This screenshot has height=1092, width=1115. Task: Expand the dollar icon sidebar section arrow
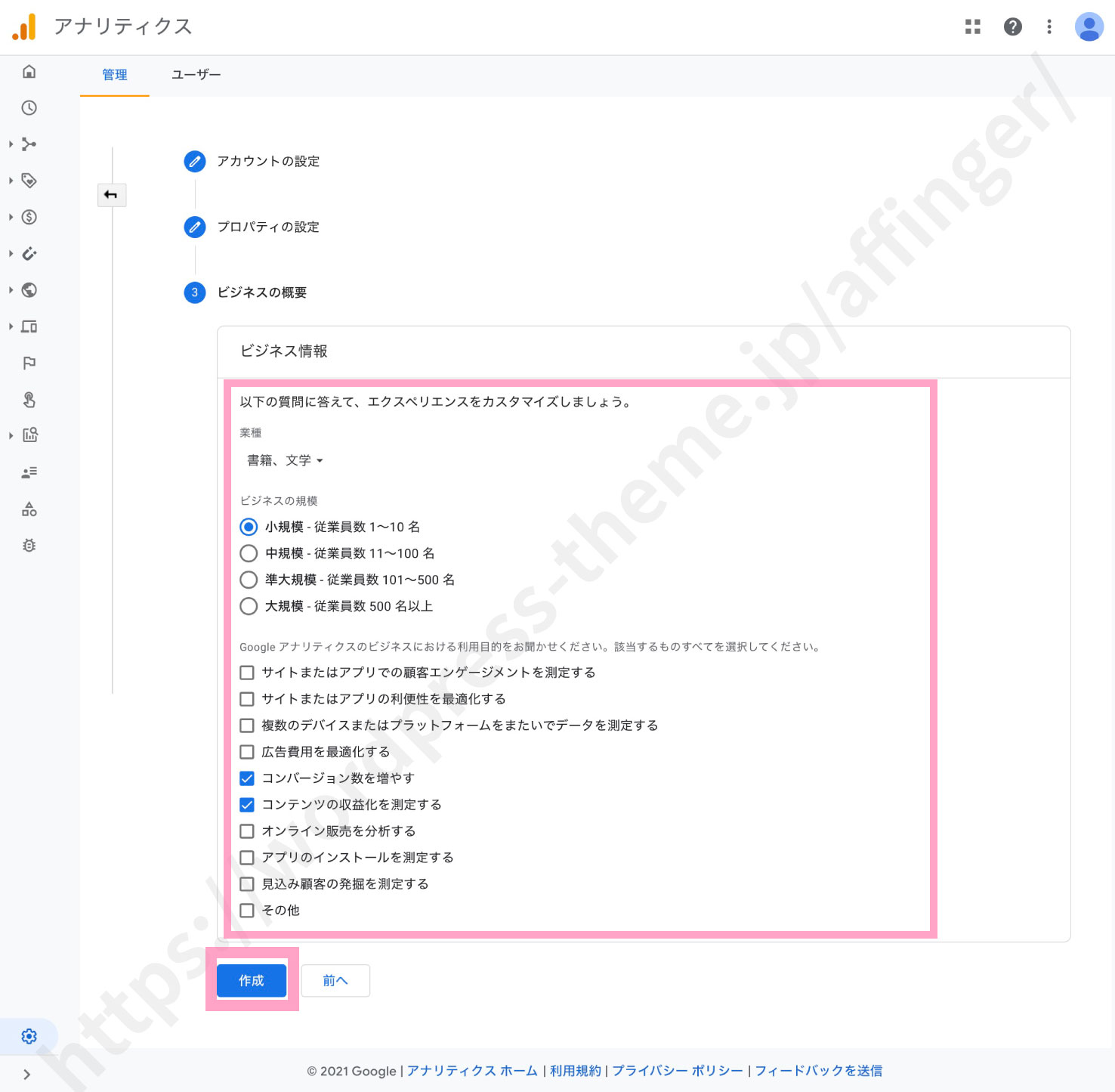11,218
